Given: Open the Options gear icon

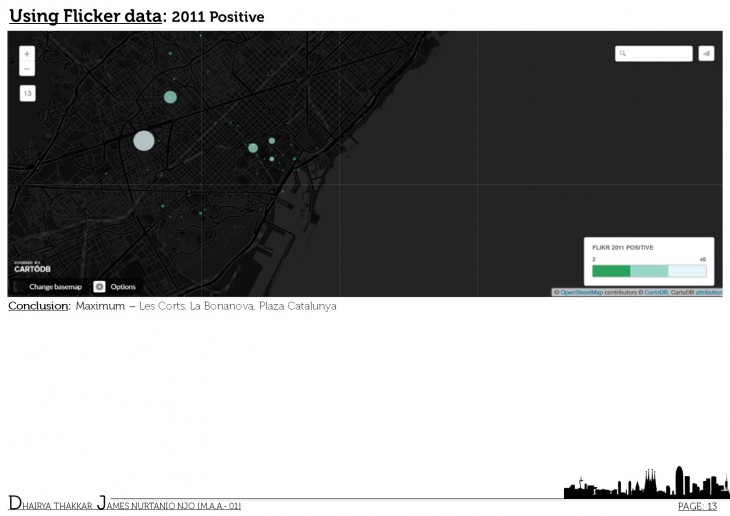Looking at the screenshot, I should (x=99, y=286).
